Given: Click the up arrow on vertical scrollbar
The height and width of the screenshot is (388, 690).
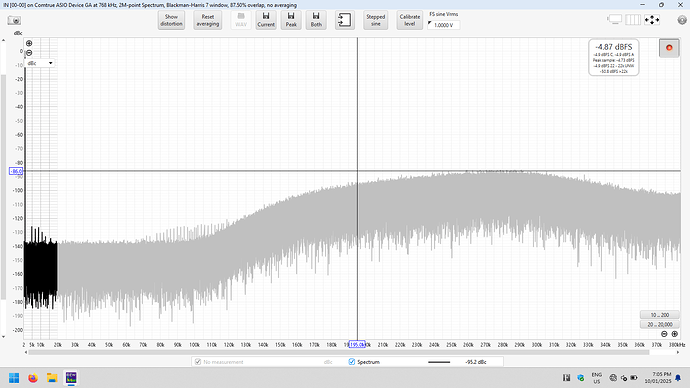Looking at the screenshot, I should 4,40.
